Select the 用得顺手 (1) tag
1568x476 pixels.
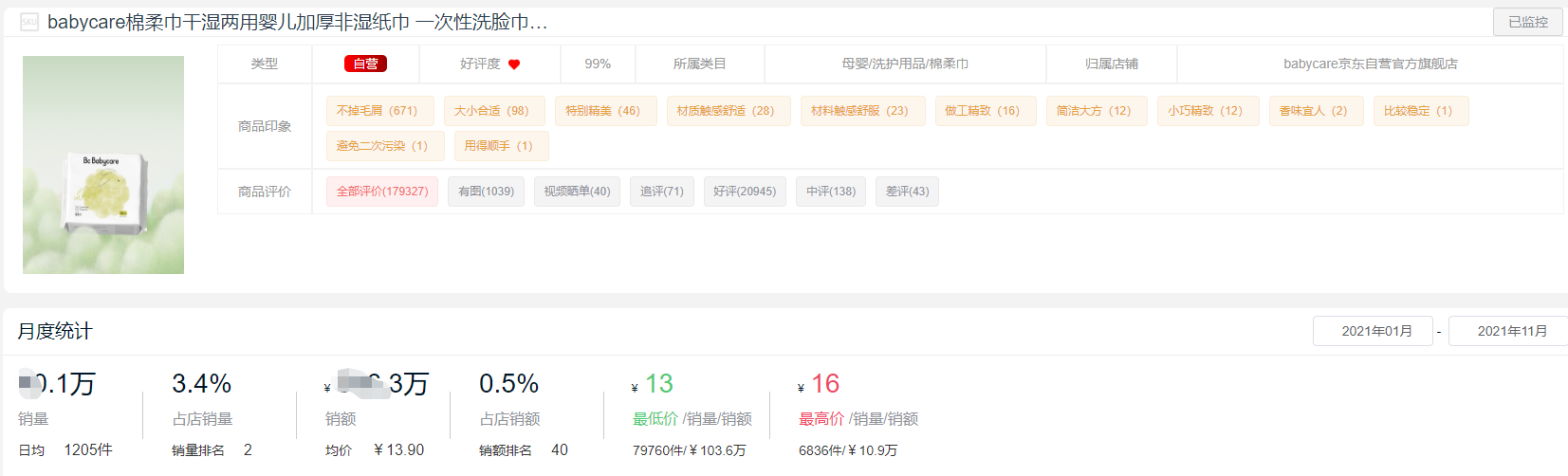click(502, 146)
